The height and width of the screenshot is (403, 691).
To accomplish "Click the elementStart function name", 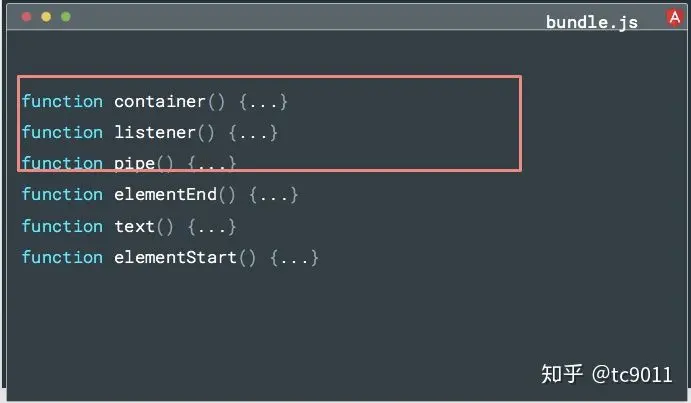I will [175, 257].
